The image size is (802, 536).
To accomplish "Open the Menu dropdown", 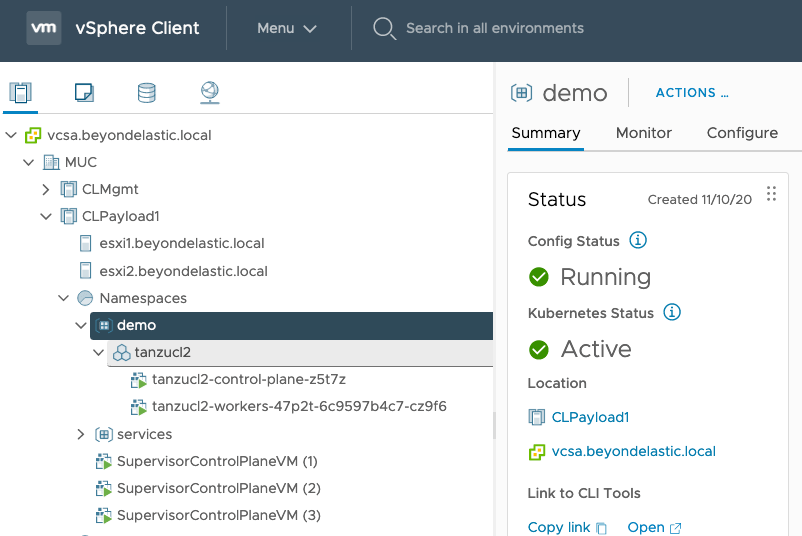I will [x=286, y=28].
